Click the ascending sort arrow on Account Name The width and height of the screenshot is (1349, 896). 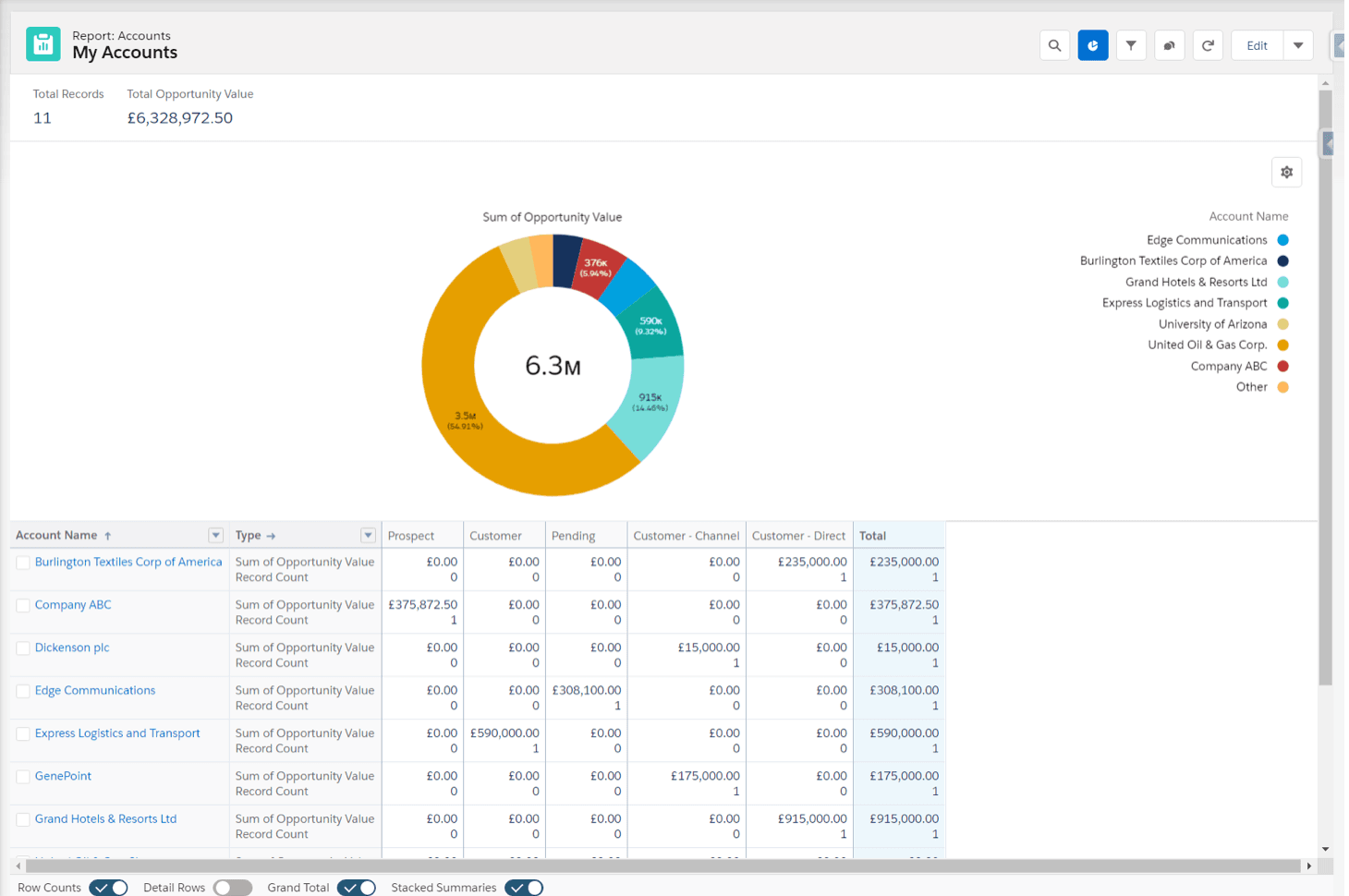pyautogui.click(x=108, y=536)
